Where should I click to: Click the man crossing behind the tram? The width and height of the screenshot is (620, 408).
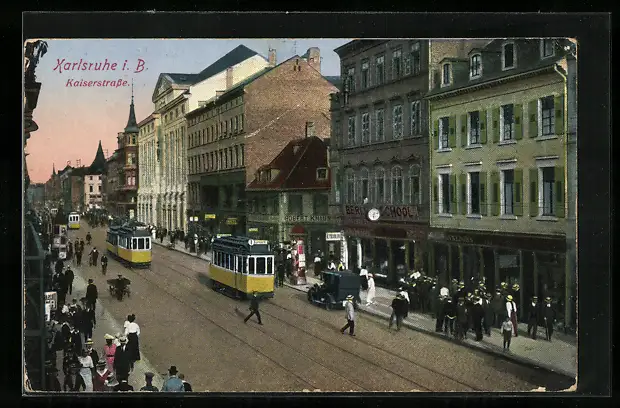(254, 308)
